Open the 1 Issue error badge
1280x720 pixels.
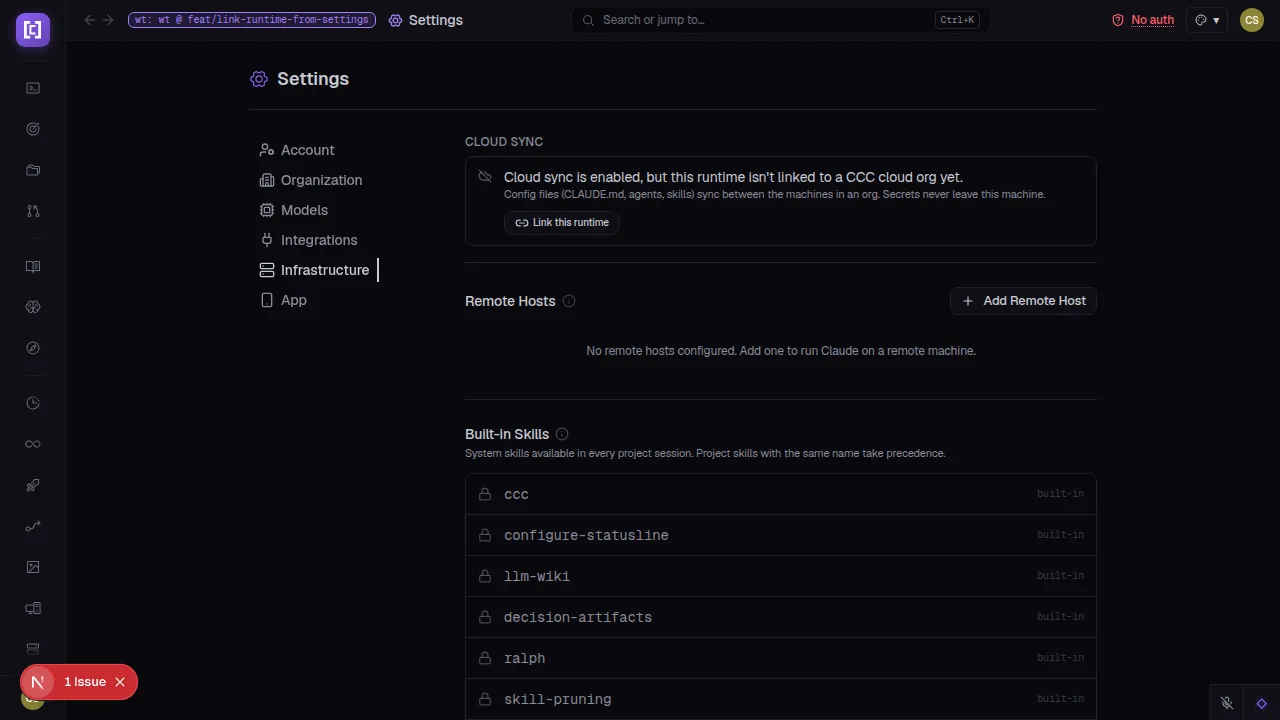pyautogui.click(x=85, y=682)
